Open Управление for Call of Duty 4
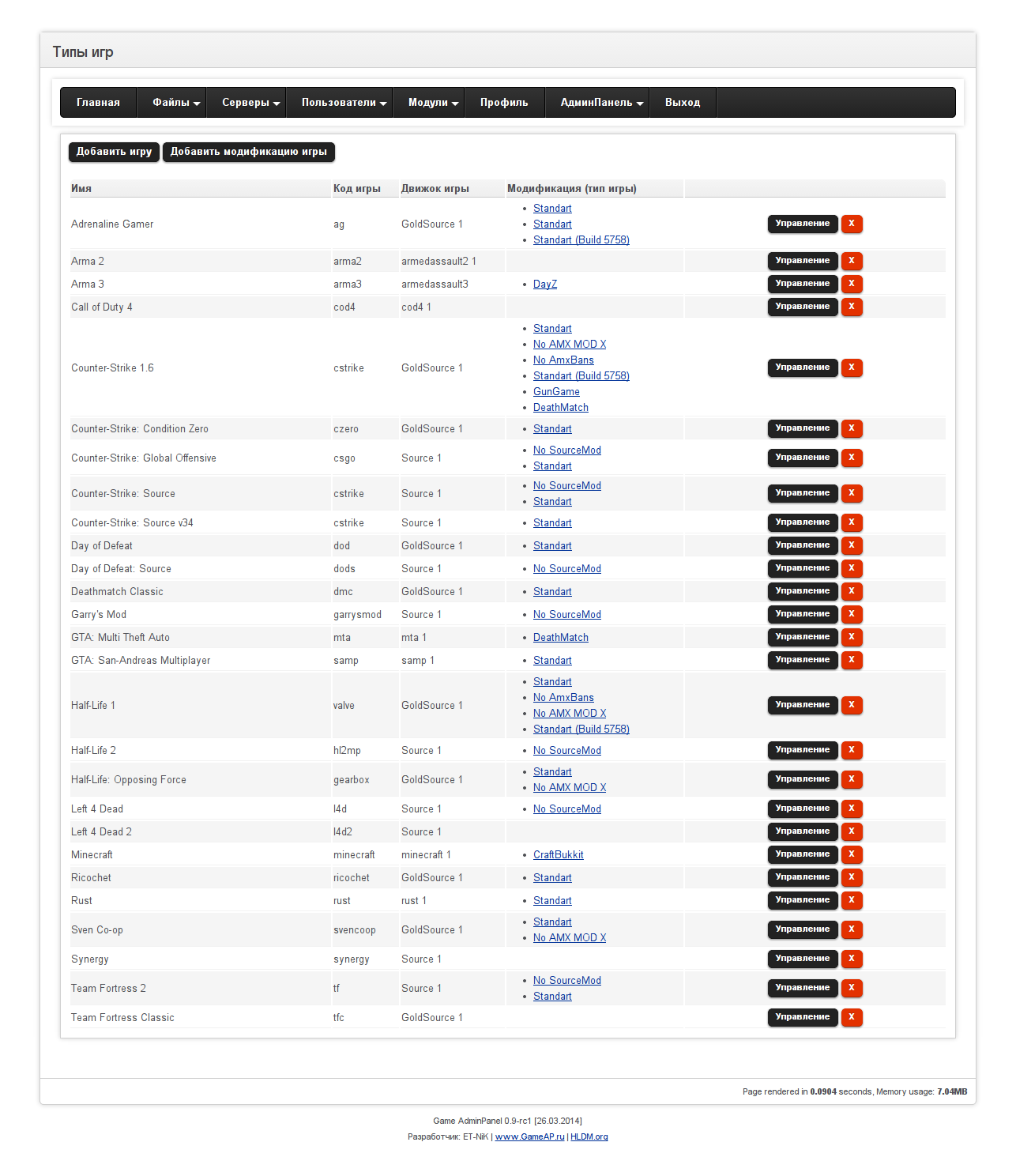The height and width of the screenshot is (1176, 1016). pos(803,307)
